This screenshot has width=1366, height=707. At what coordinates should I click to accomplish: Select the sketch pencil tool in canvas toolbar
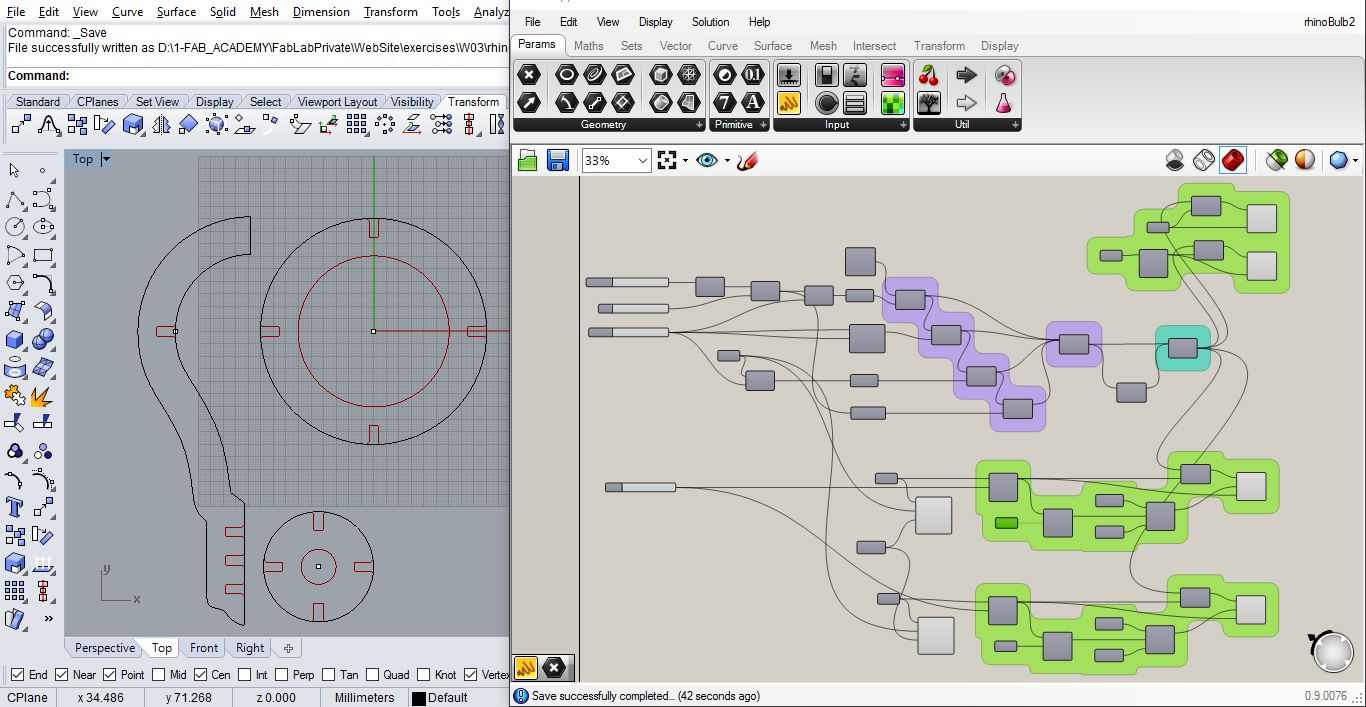pos(747,160)
